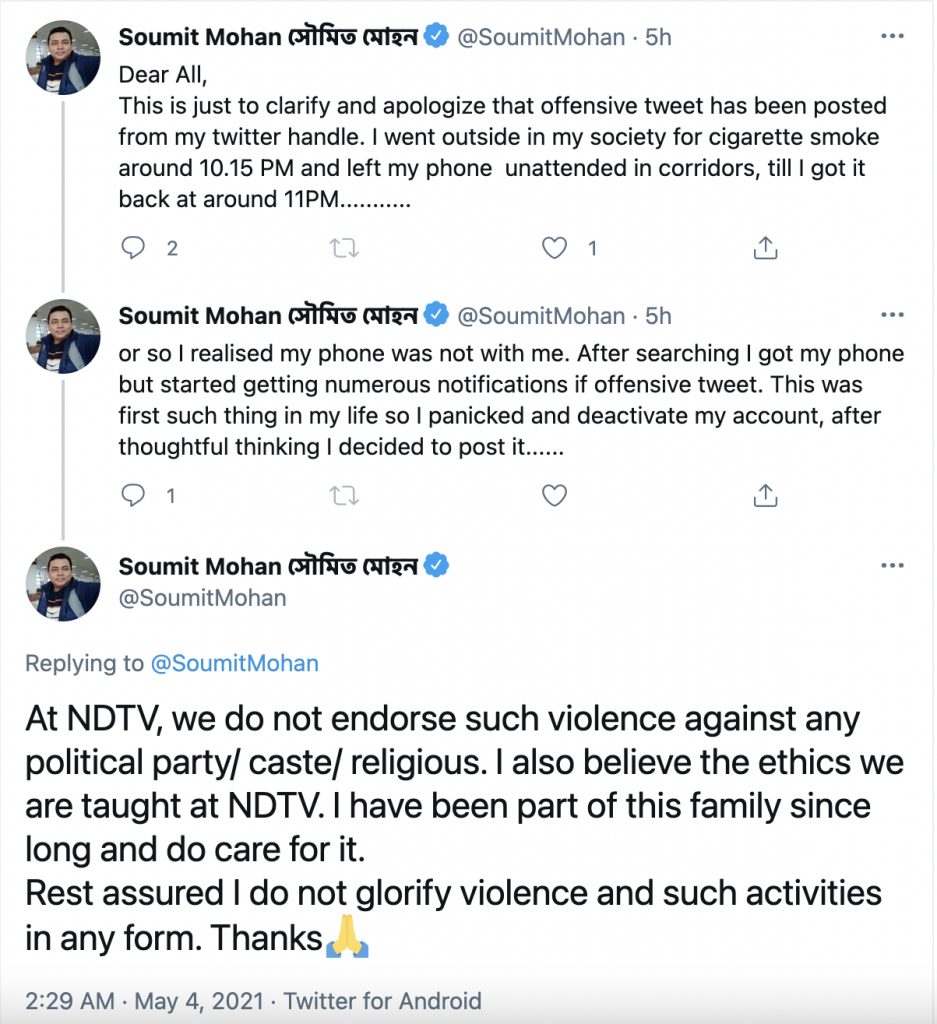Open profile avatar of first tweet
937x1024 pixels.
pyautogui.click(x=63, y=57)
